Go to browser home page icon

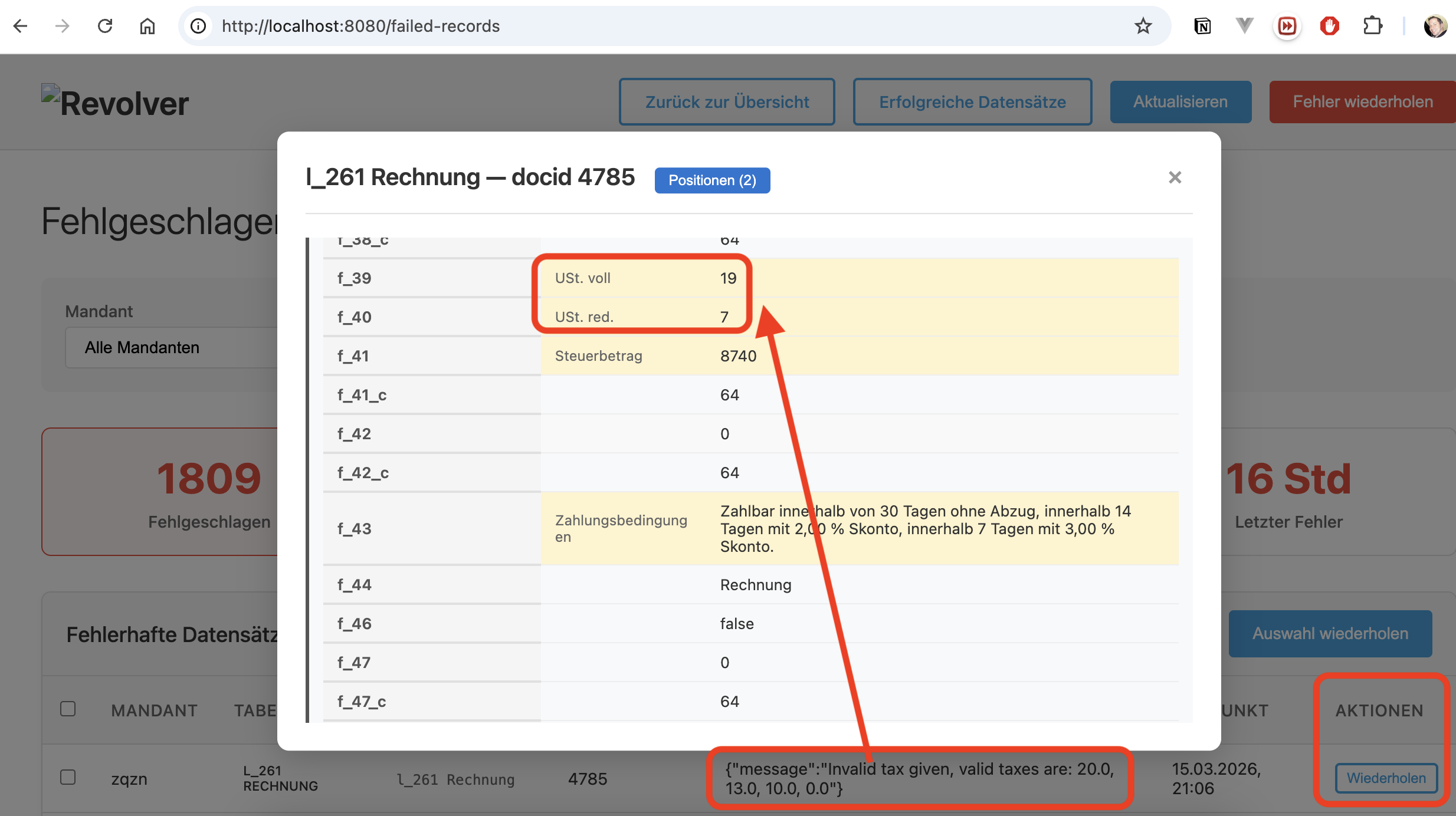147,26
